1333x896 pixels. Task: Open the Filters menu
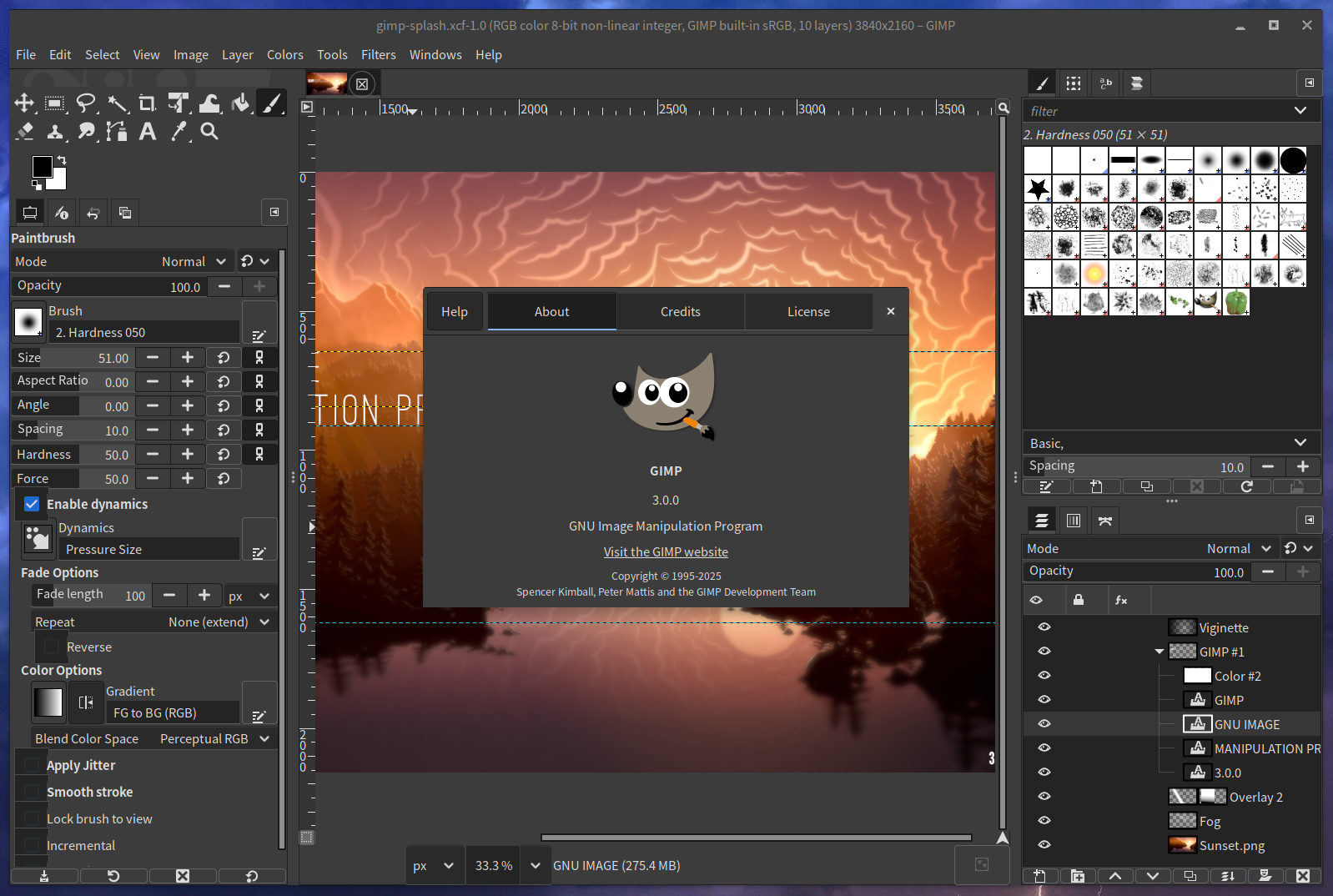point(379,54)
